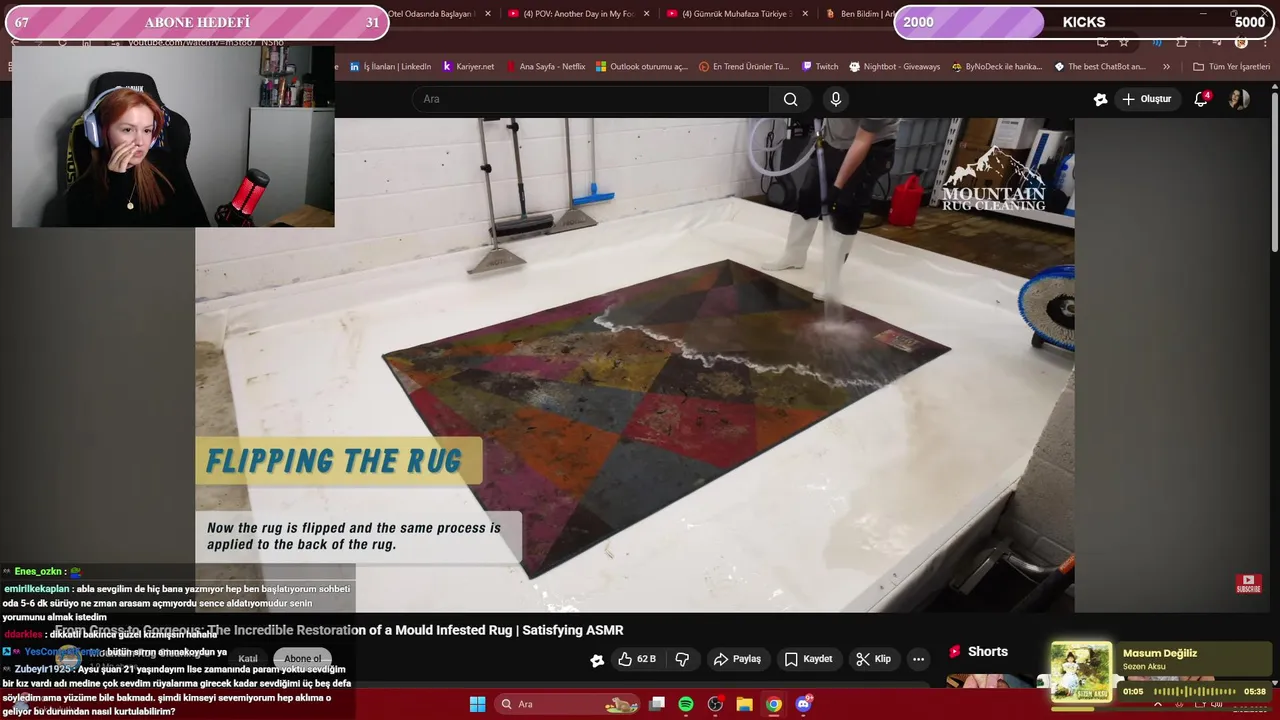Close the Otel Odasında Başlayan tab
This screenshot has width=1280, height=720.
click(488, 14)
